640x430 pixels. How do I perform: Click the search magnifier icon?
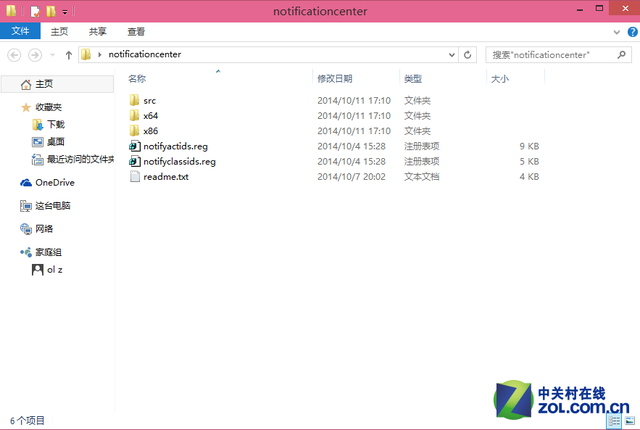coord(621,54)
